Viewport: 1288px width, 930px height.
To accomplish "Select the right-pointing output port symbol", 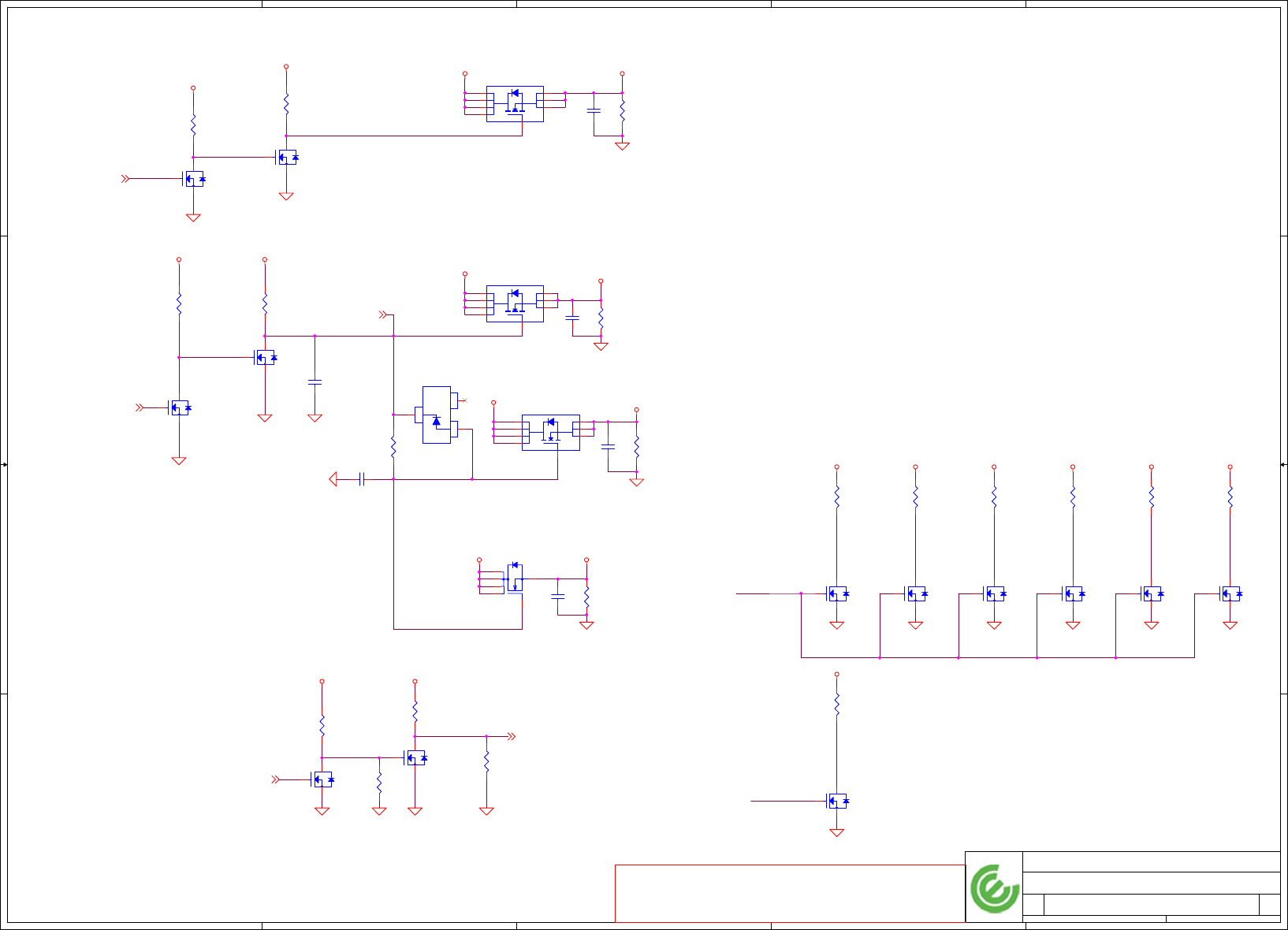I will click(512, 736).
